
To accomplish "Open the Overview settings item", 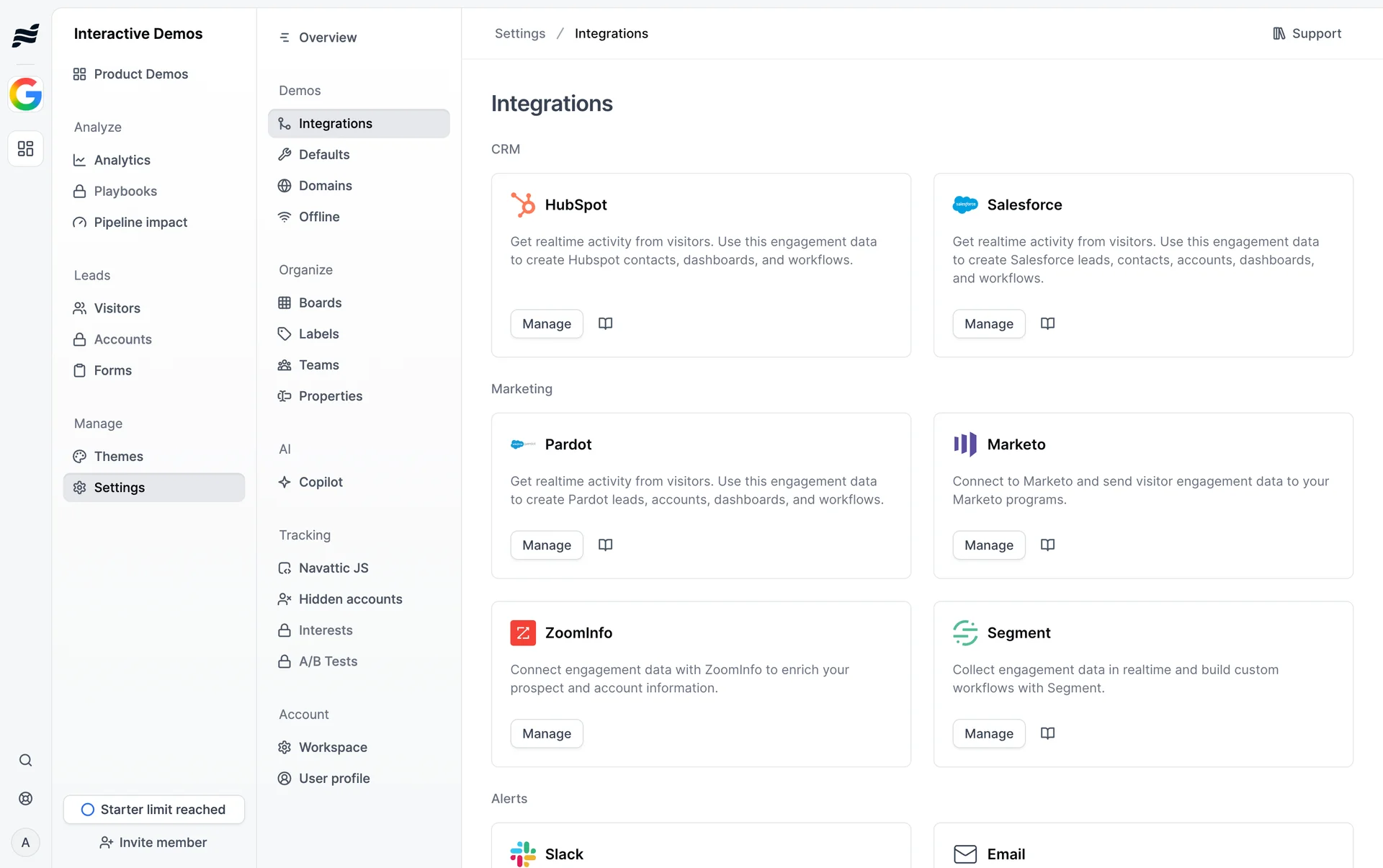I will (x=327, y=37).
